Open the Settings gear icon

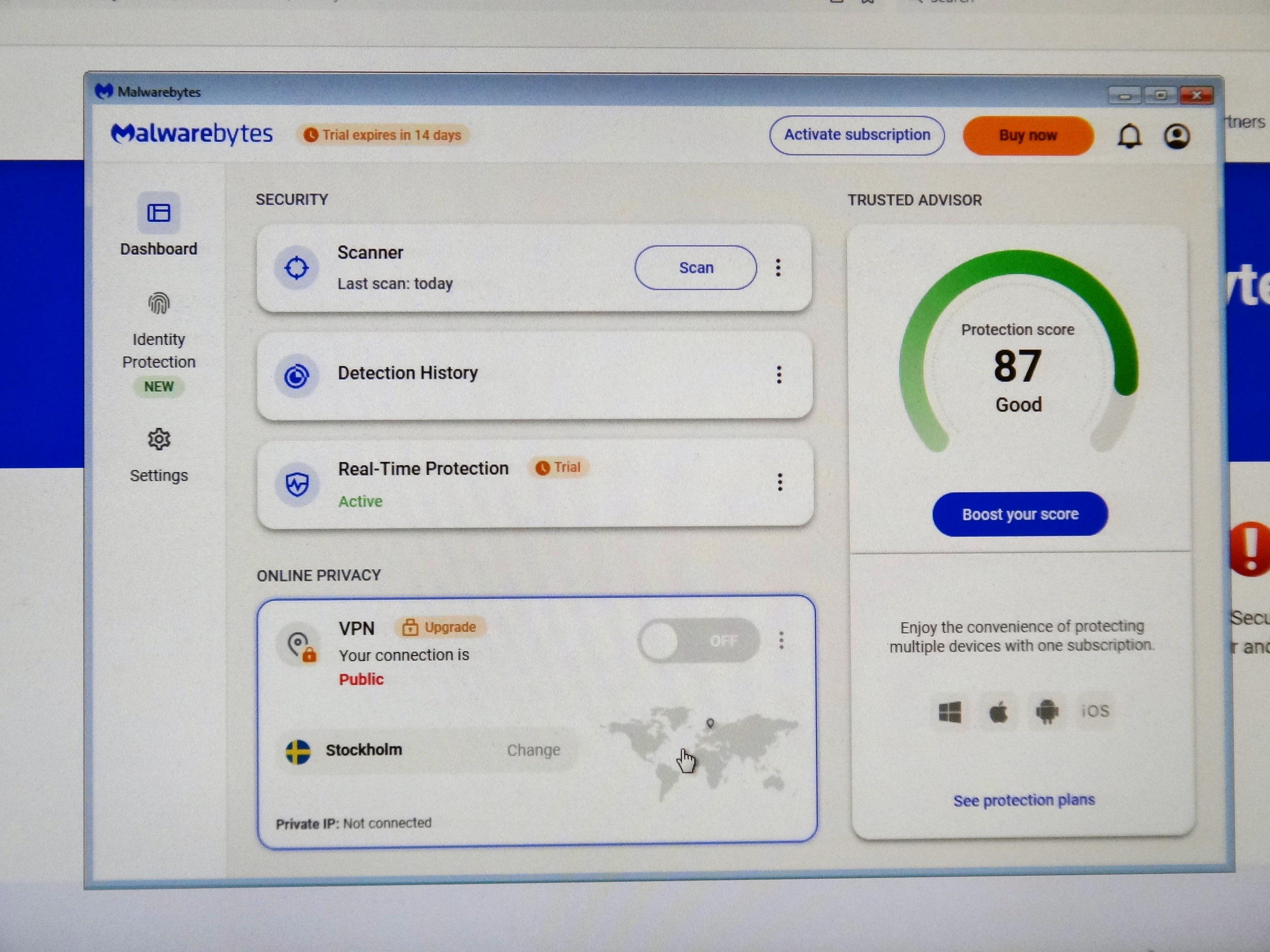click(x=159, y=439)
